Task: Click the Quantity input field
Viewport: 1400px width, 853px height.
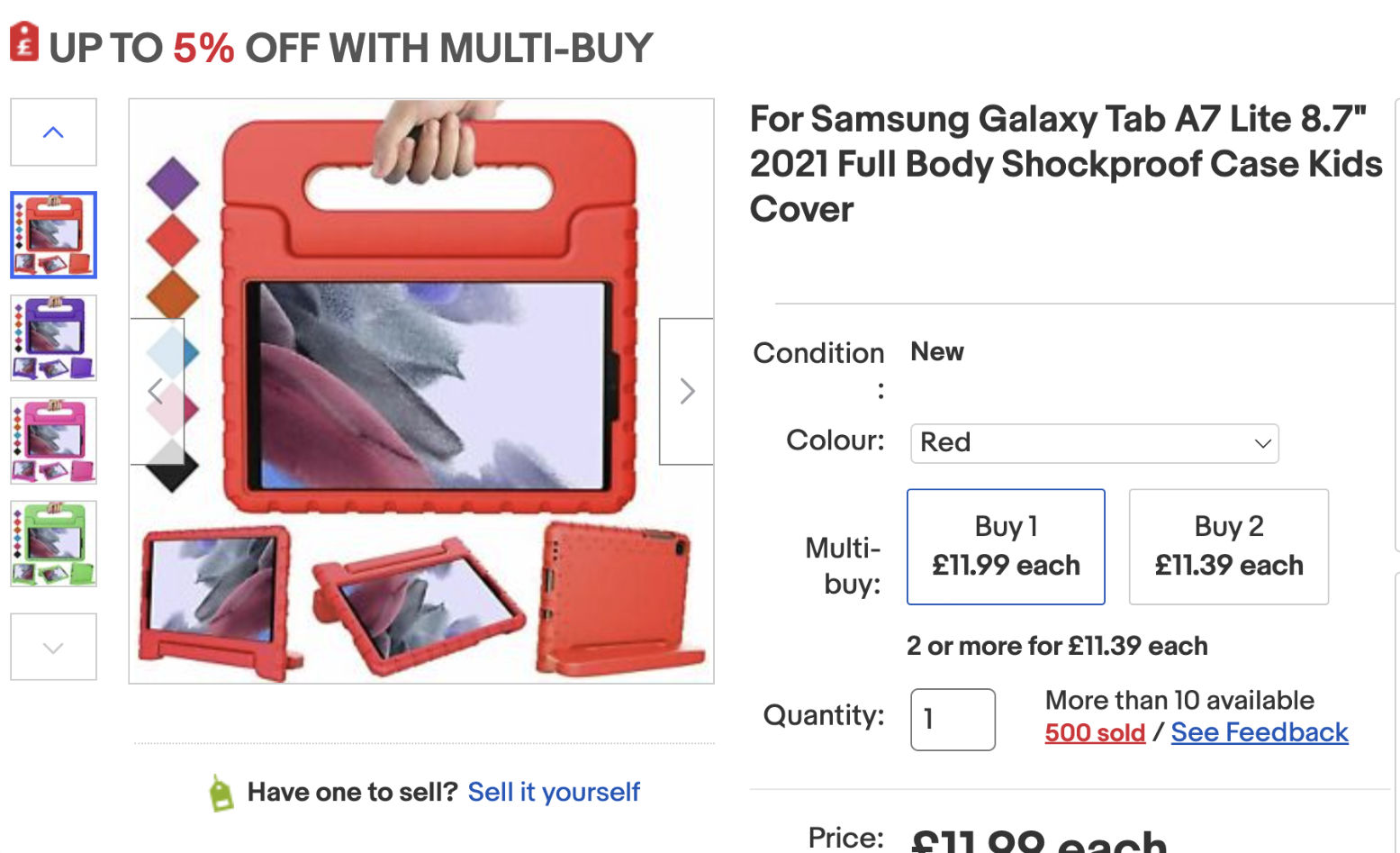Action: 952,719
